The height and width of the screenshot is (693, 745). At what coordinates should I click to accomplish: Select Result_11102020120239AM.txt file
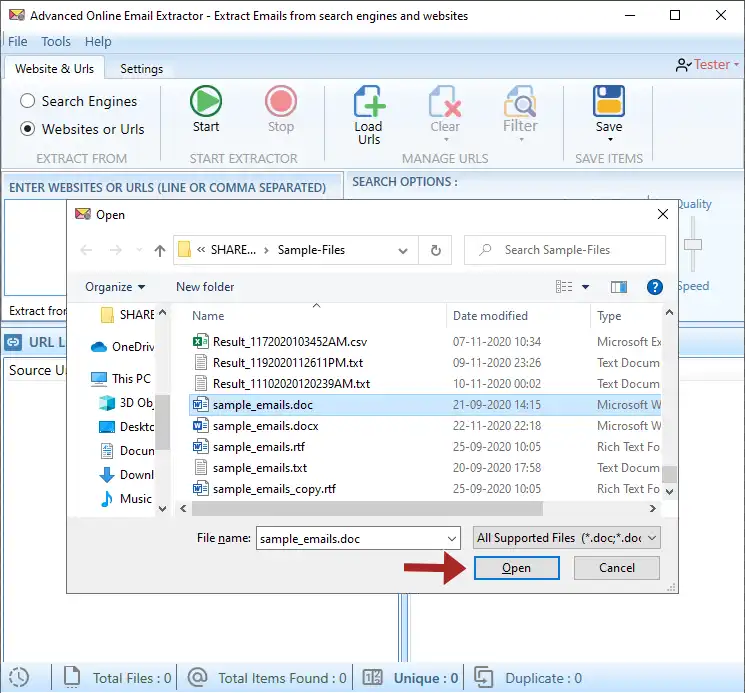coord(425,384)
